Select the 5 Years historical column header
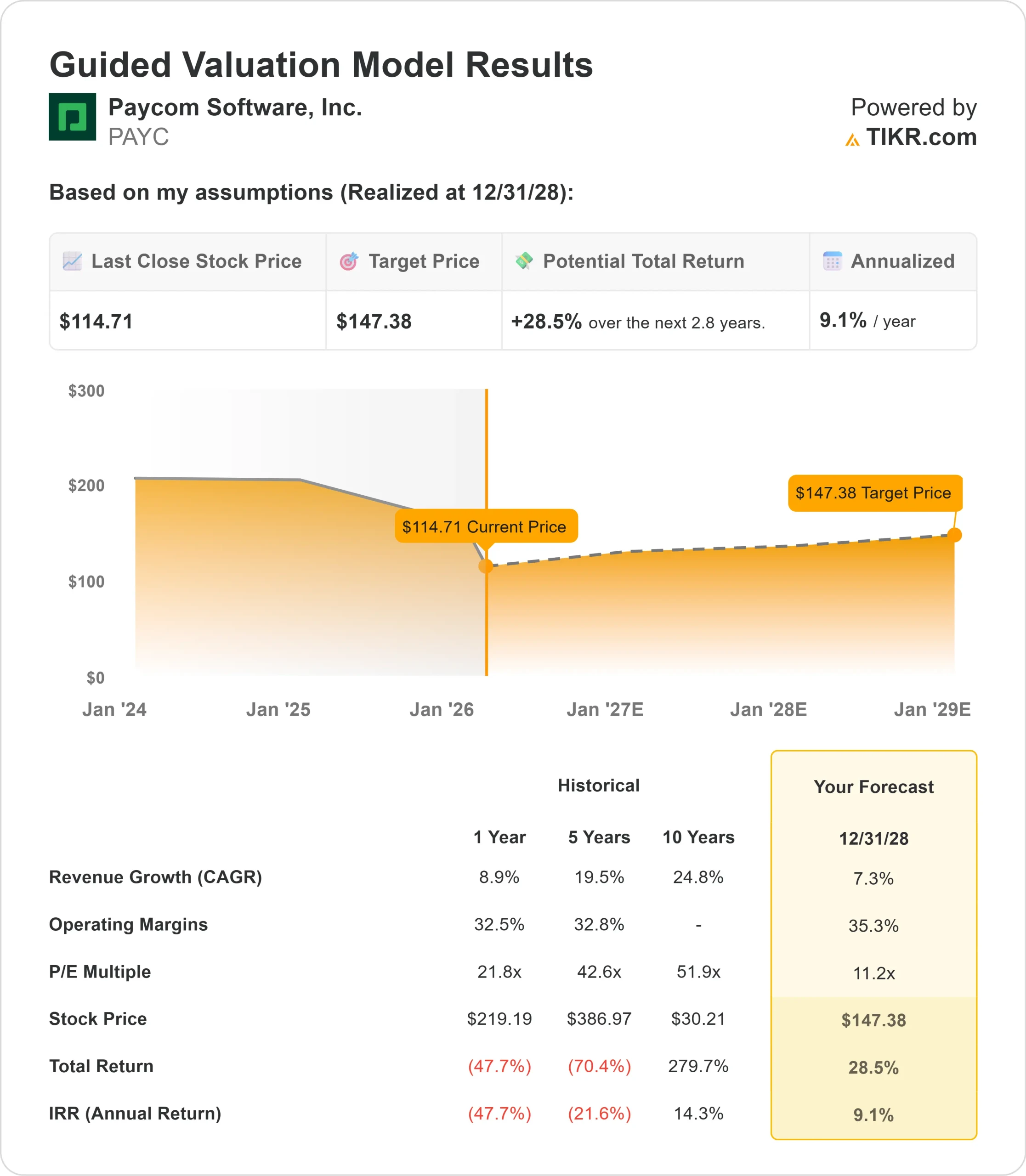1026x1176 pixels. 599,837
